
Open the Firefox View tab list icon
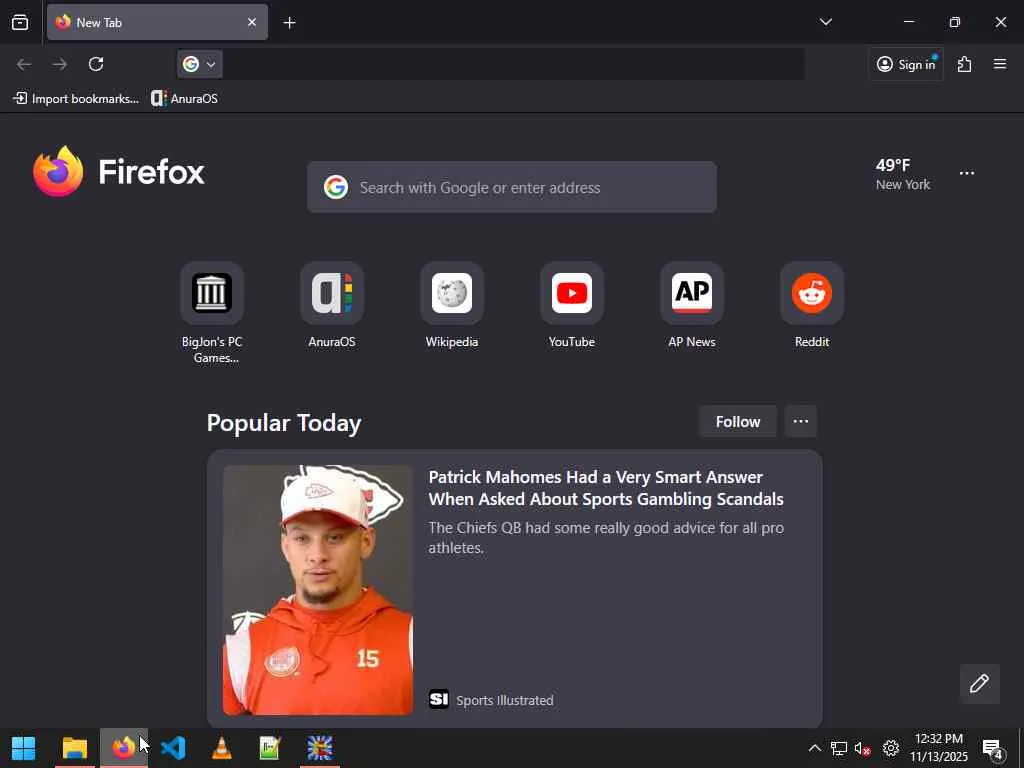click(x=20, y=22)
